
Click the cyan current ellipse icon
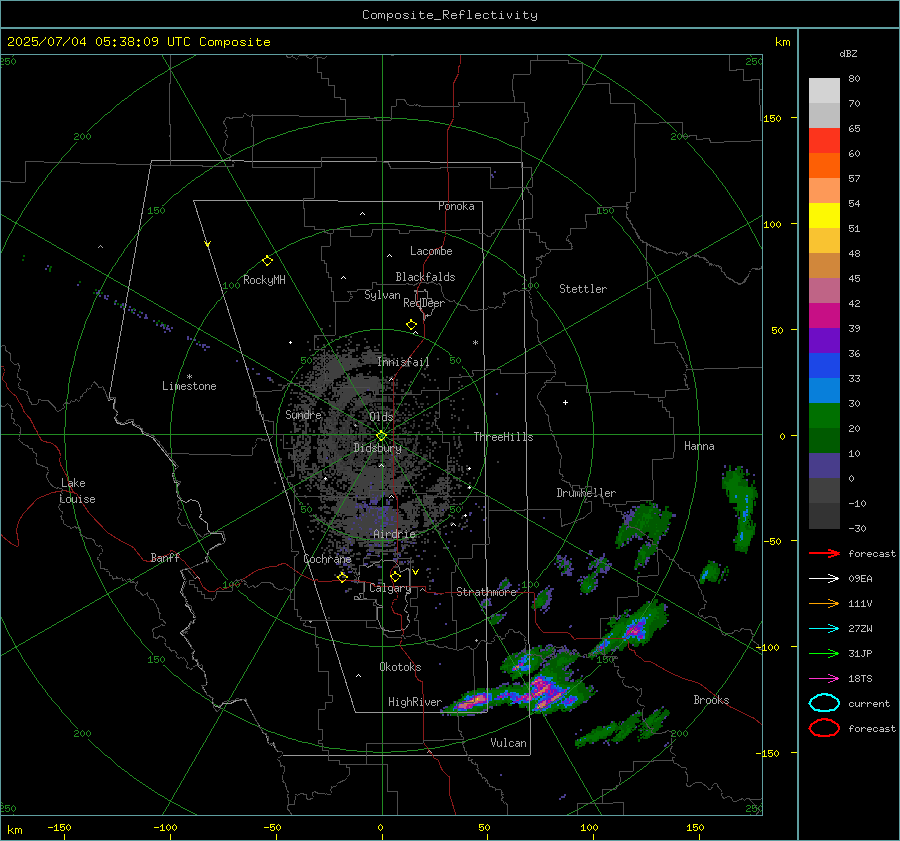[824, 703]
